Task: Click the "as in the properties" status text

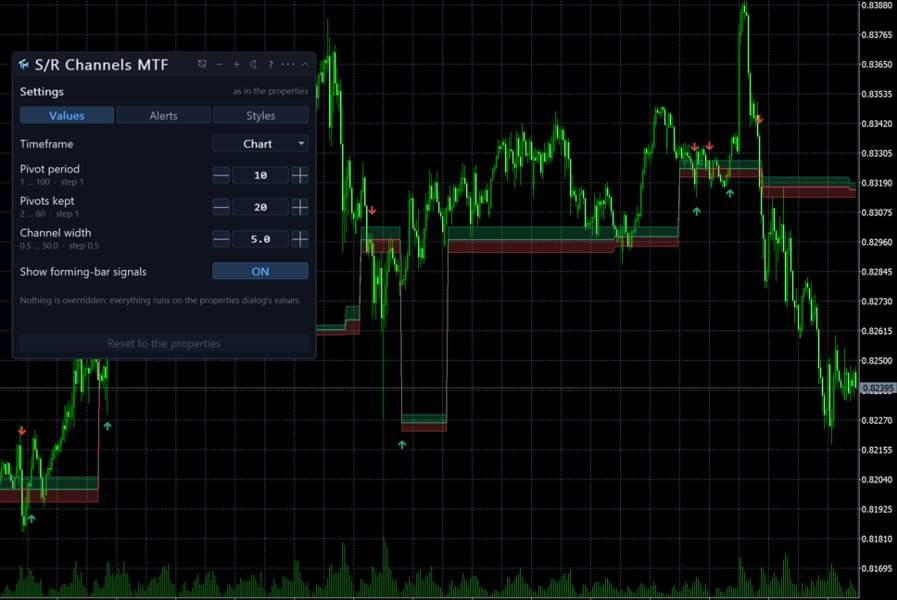Action: click(270, 92)
